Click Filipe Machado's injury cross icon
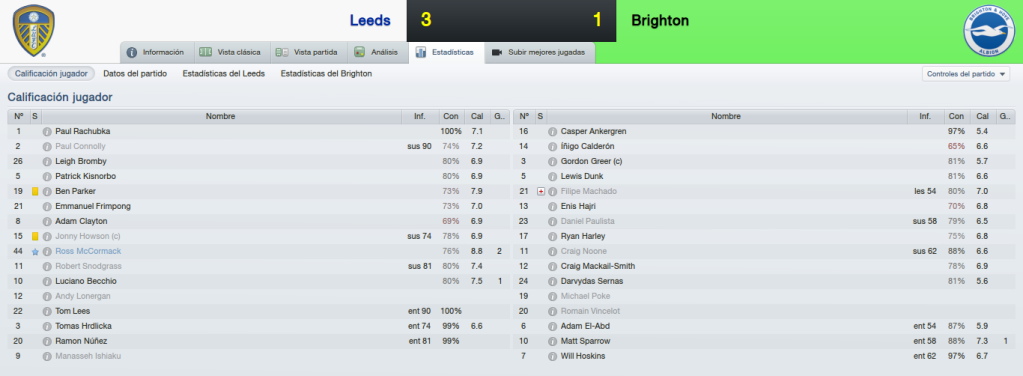1023x376 pixels. (x=541, y=191)
